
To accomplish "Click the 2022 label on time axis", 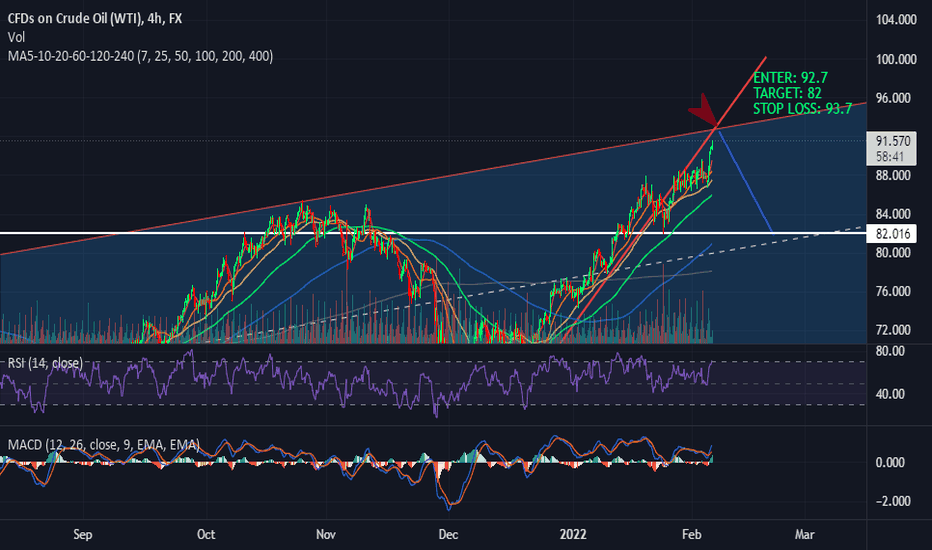I will 573,535.
